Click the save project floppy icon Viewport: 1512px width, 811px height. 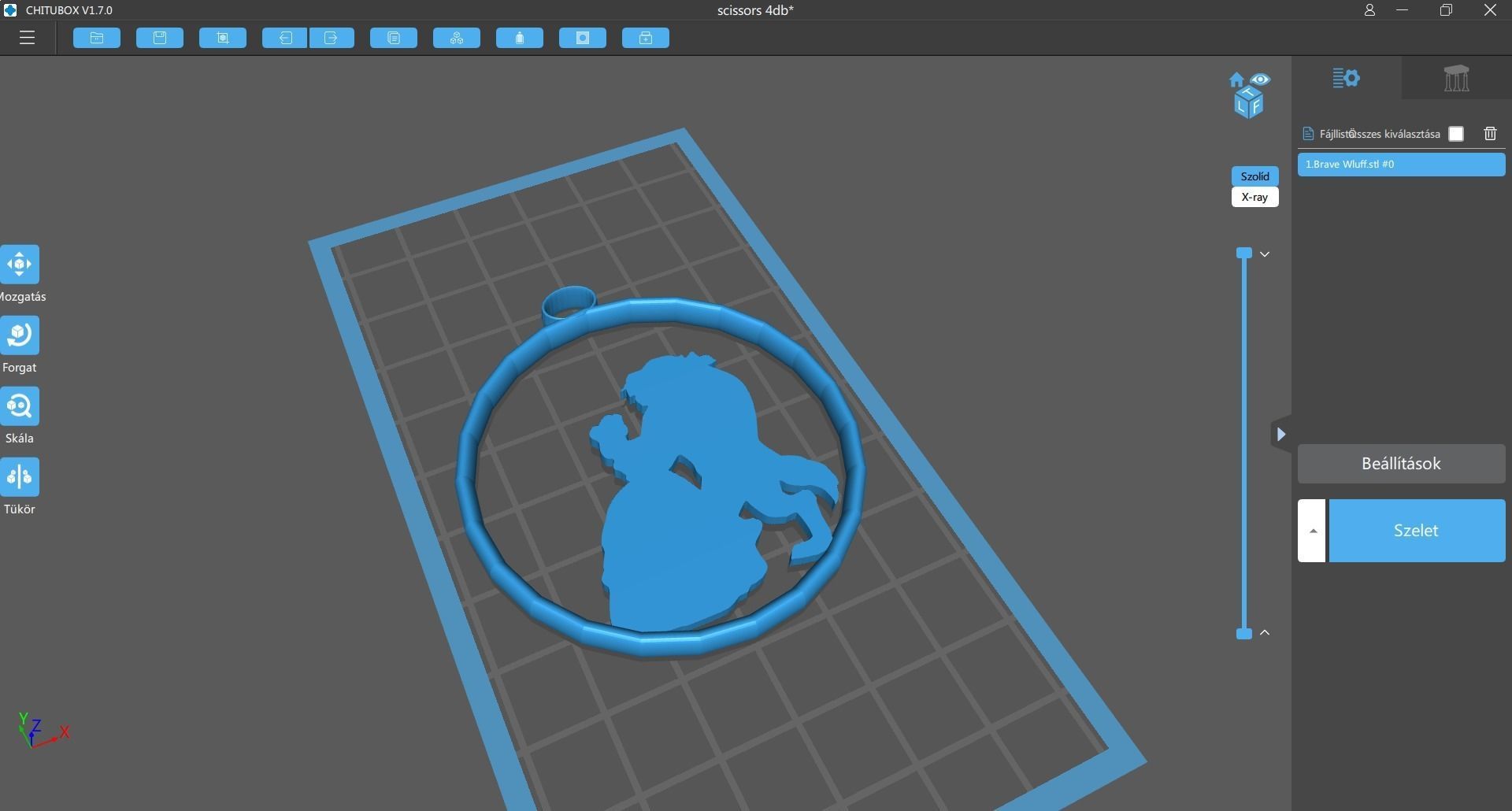click(x=160, y=38)
